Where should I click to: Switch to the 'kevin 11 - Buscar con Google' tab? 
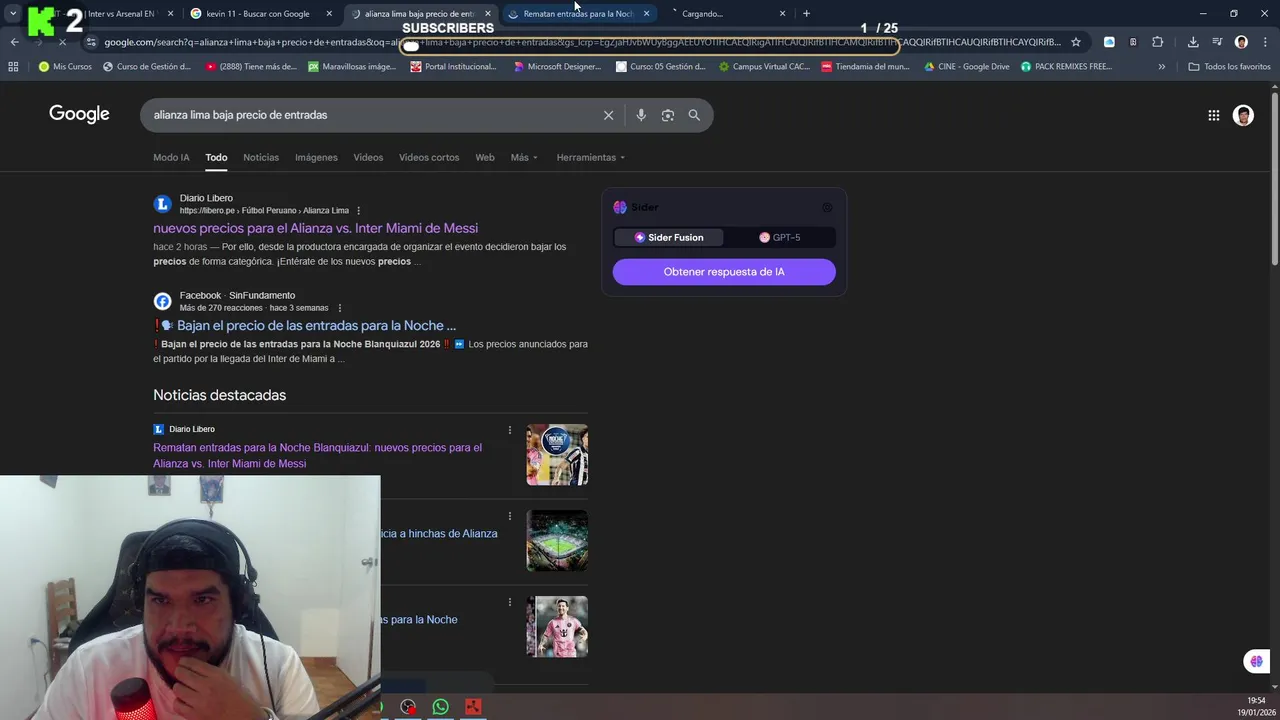click(x=258, y=14)
